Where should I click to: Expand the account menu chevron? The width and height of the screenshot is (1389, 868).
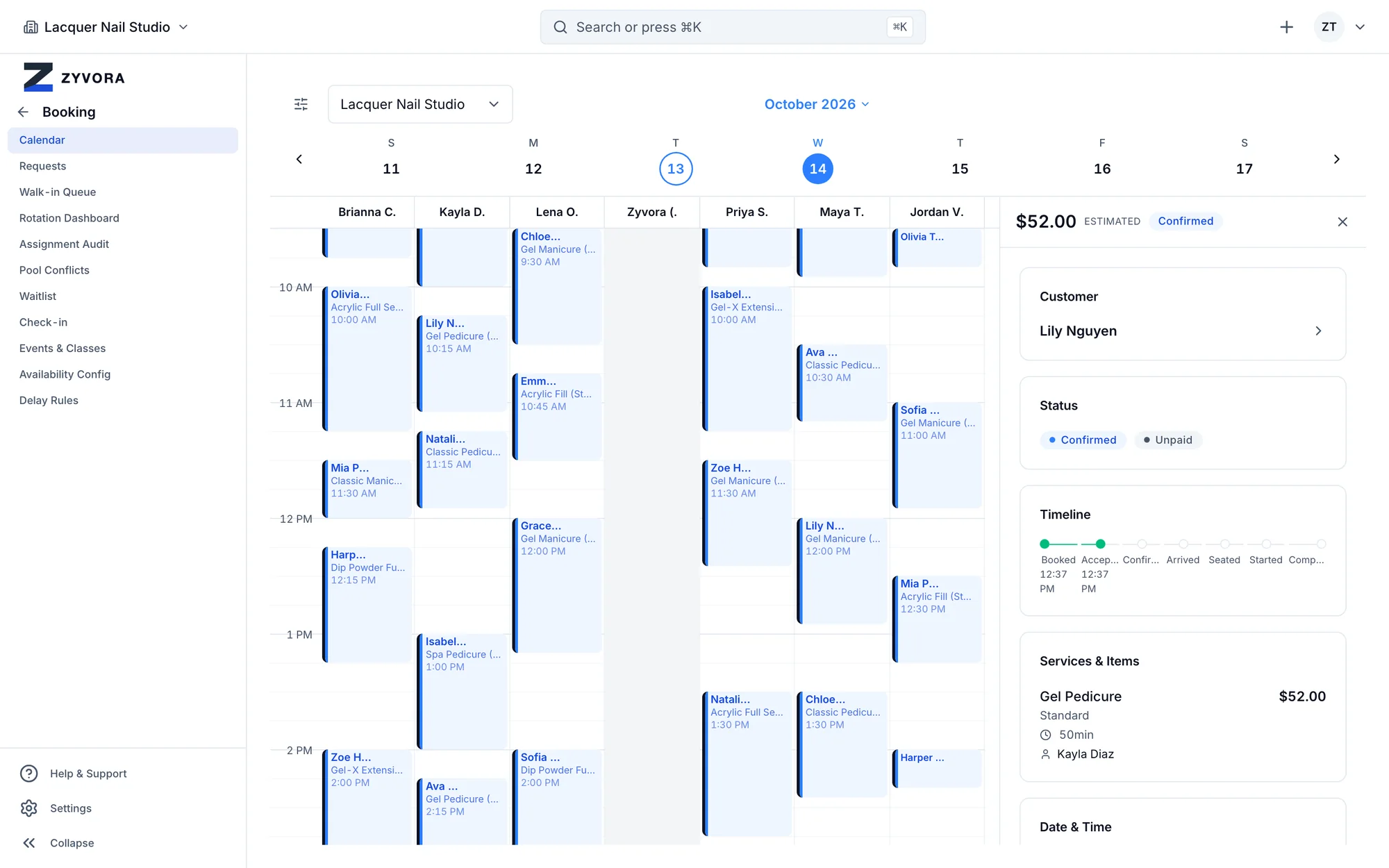click(1360, 27)
